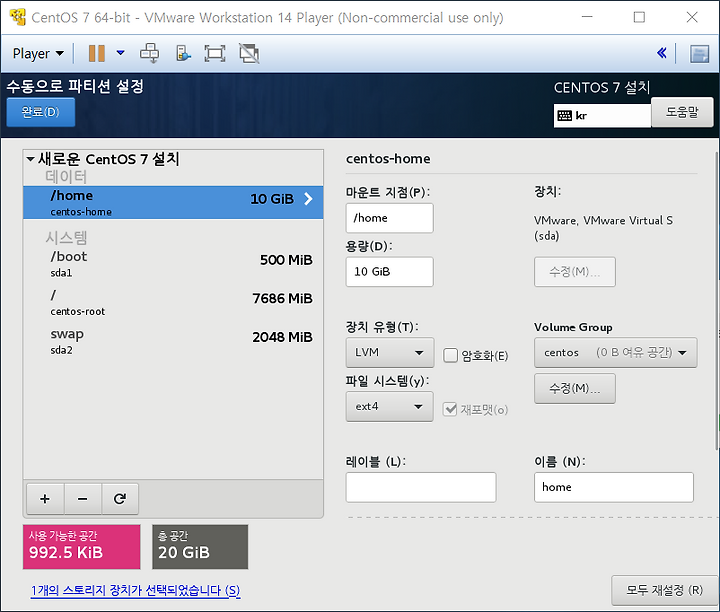Open the 스토리지 장치가 선택되었습니다 link
720x612 pixels.
click(x=135, y=590)
